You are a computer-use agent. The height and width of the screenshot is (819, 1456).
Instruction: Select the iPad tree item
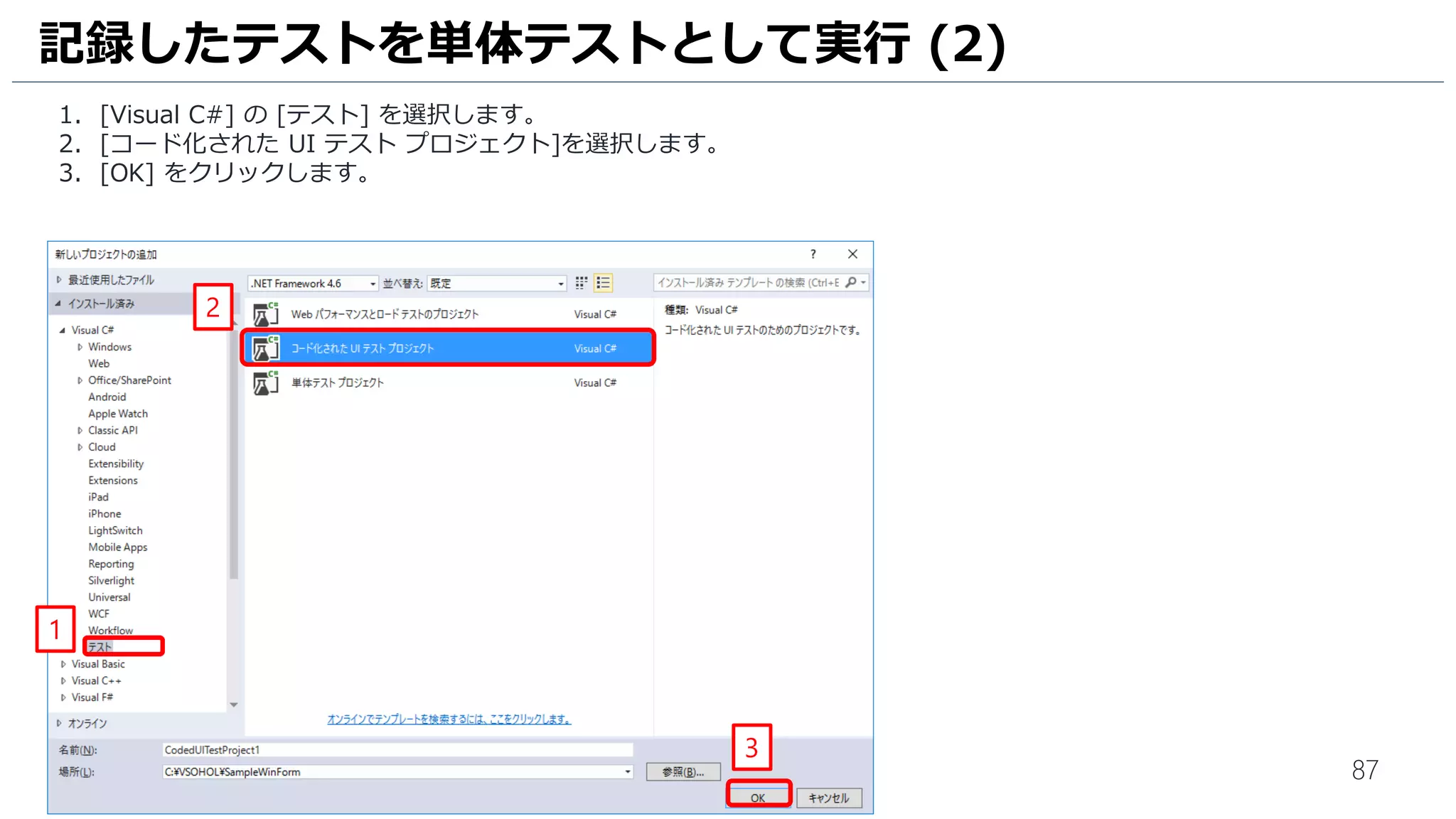pos(99,497)
